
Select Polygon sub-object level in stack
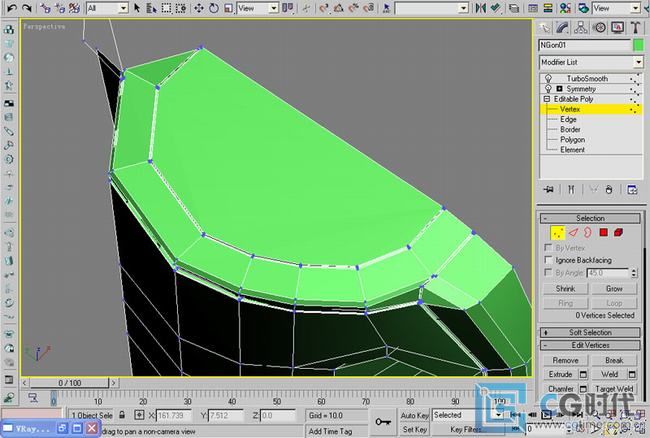click(x=572, y=140)
